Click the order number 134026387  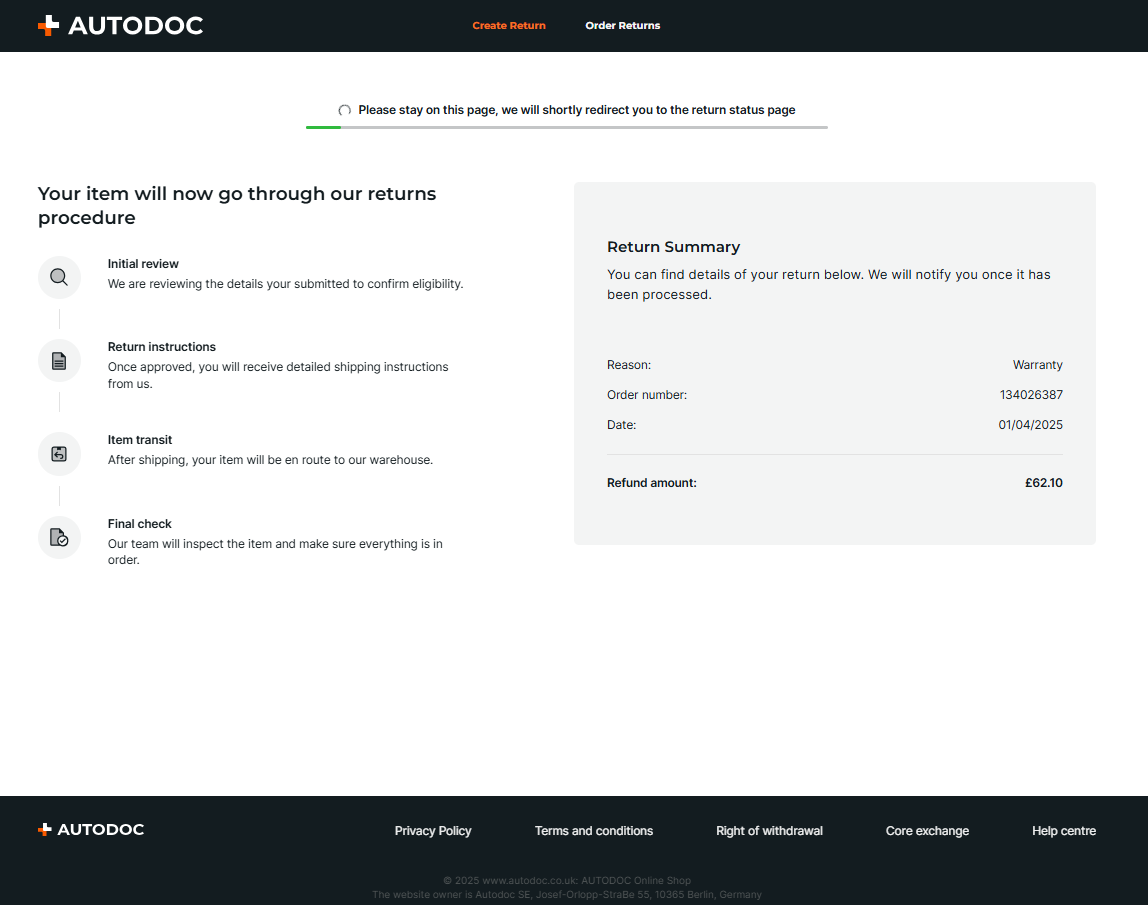(x=1031, y=395)
